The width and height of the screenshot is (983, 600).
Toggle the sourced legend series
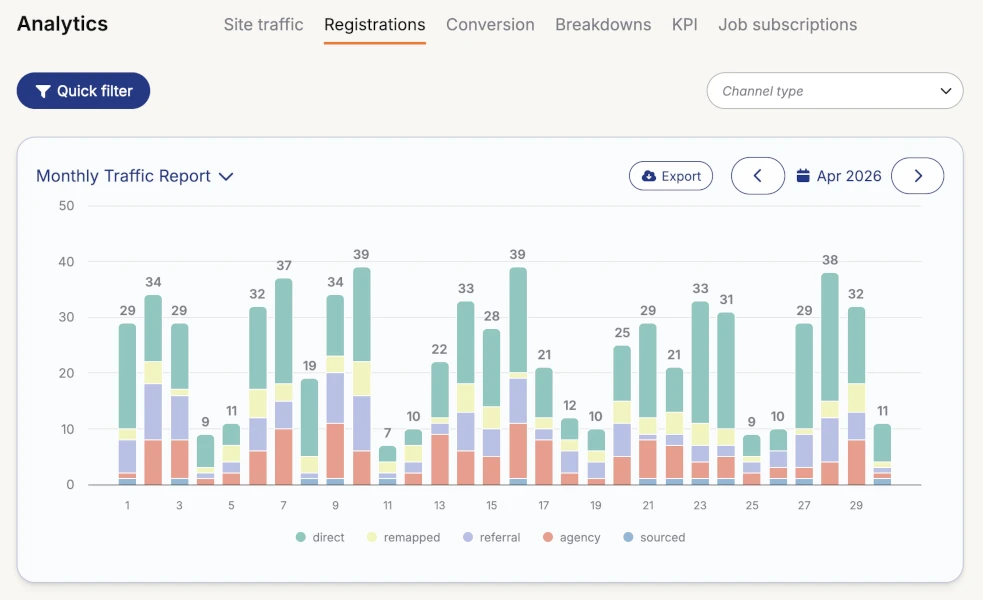pyautogui.click(x=654, y=537)
